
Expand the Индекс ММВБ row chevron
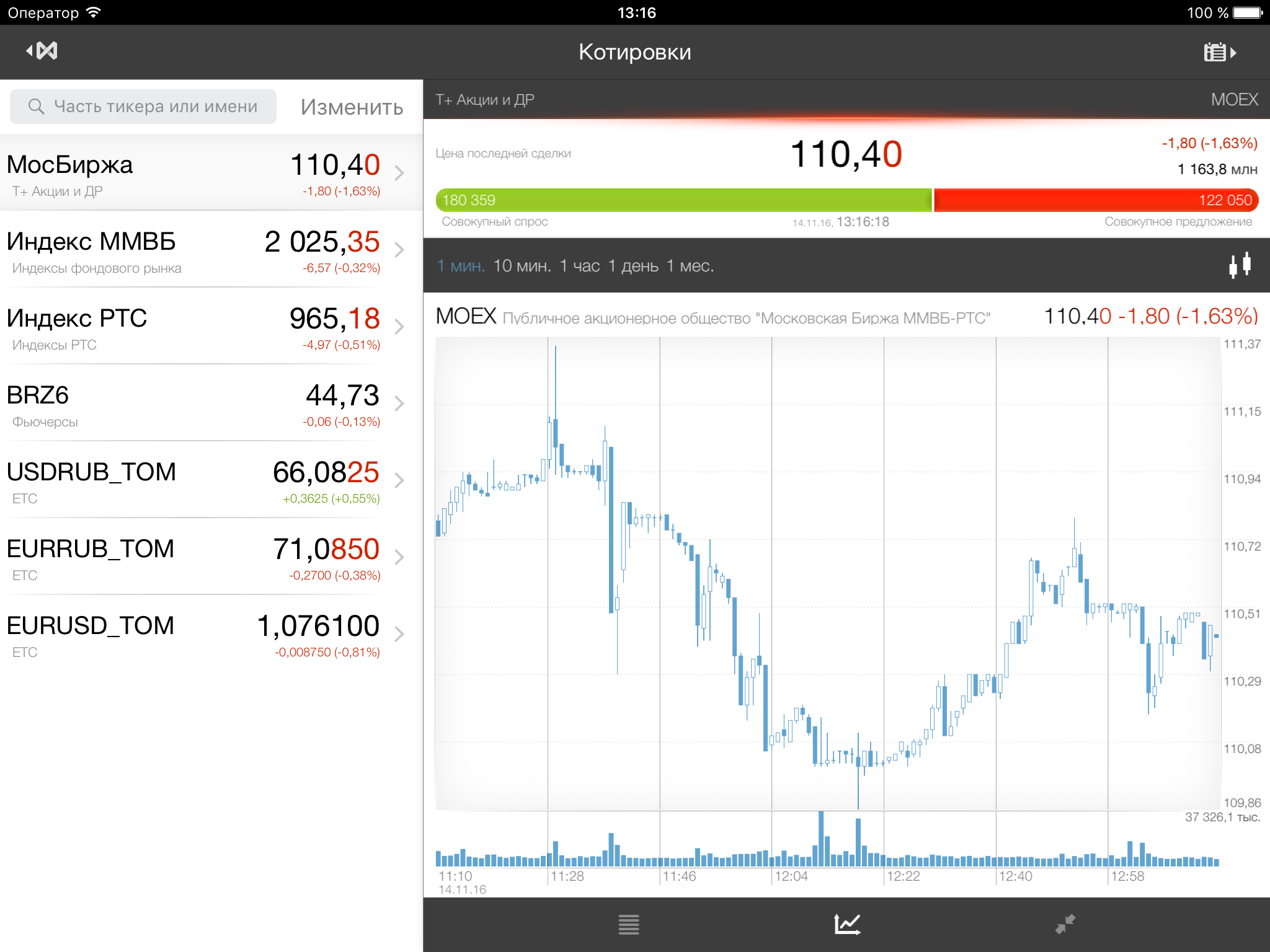tap(399, 250)
